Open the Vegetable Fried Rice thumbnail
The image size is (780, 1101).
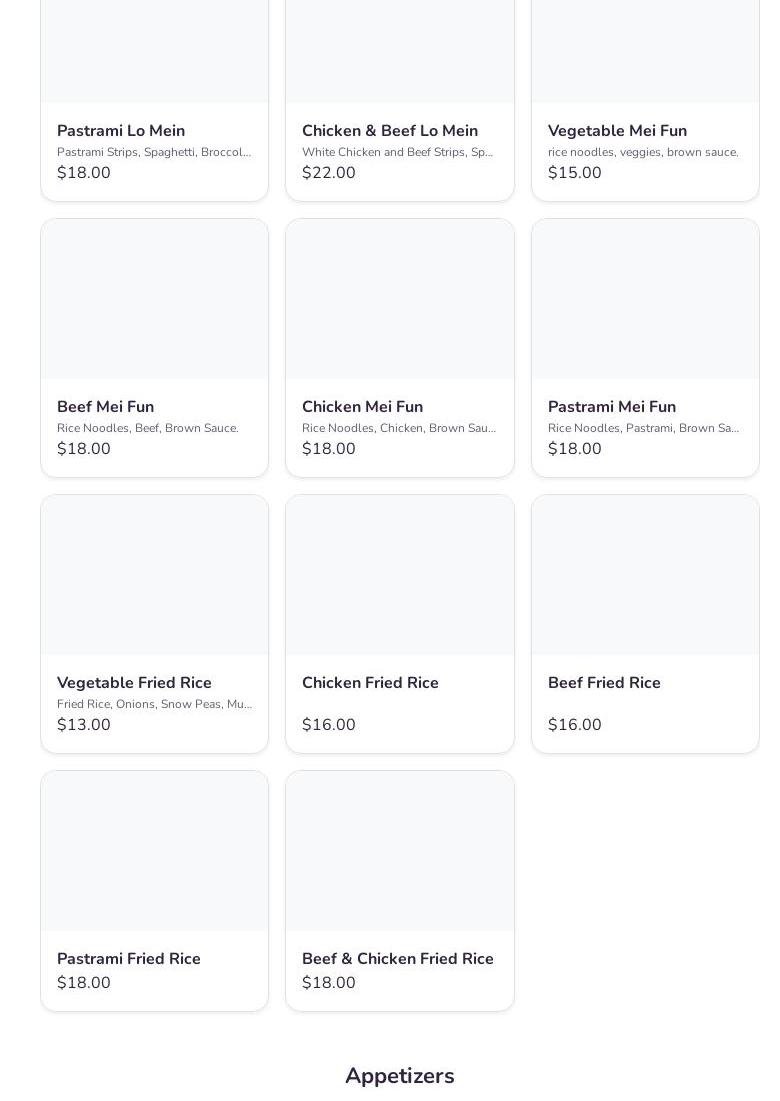click(x=154, y=575)
